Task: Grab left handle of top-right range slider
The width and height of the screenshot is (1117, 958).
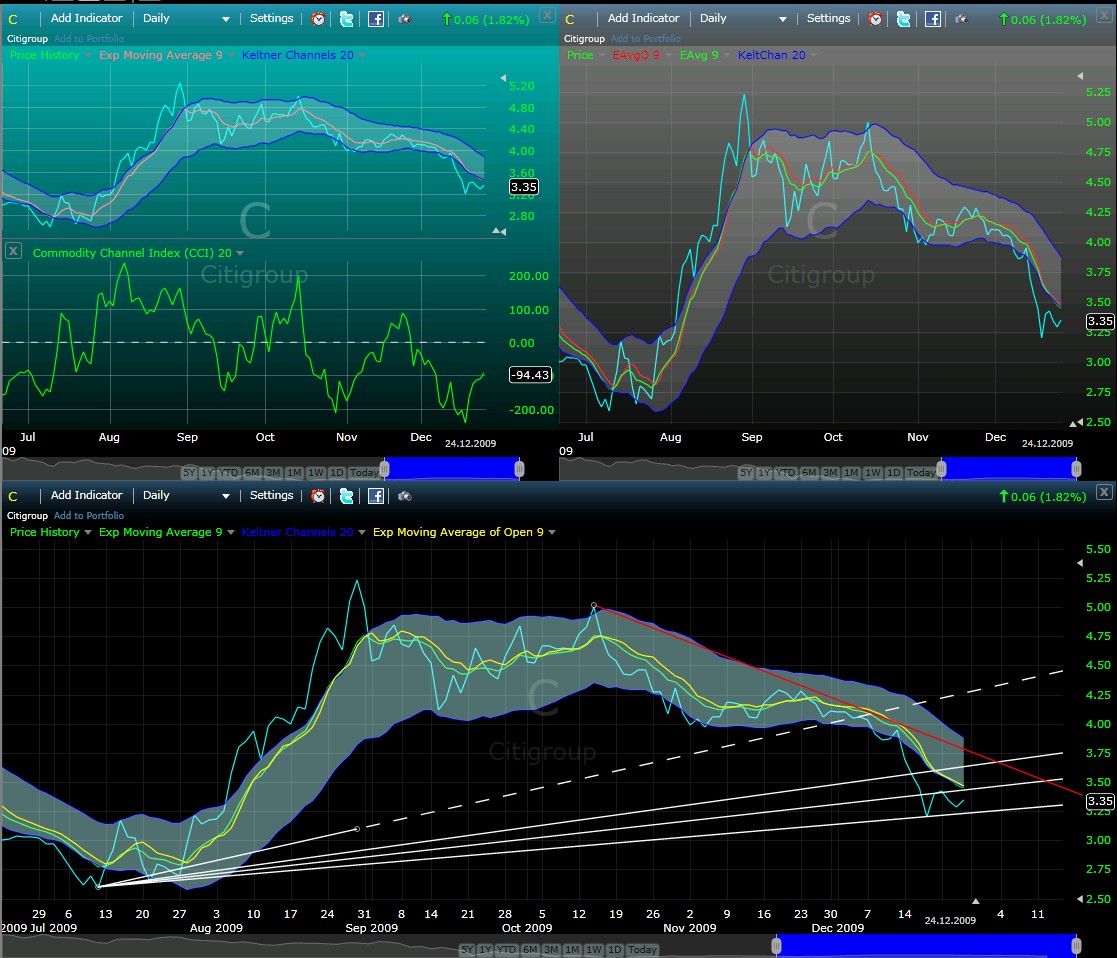Action: pos(942,469)
